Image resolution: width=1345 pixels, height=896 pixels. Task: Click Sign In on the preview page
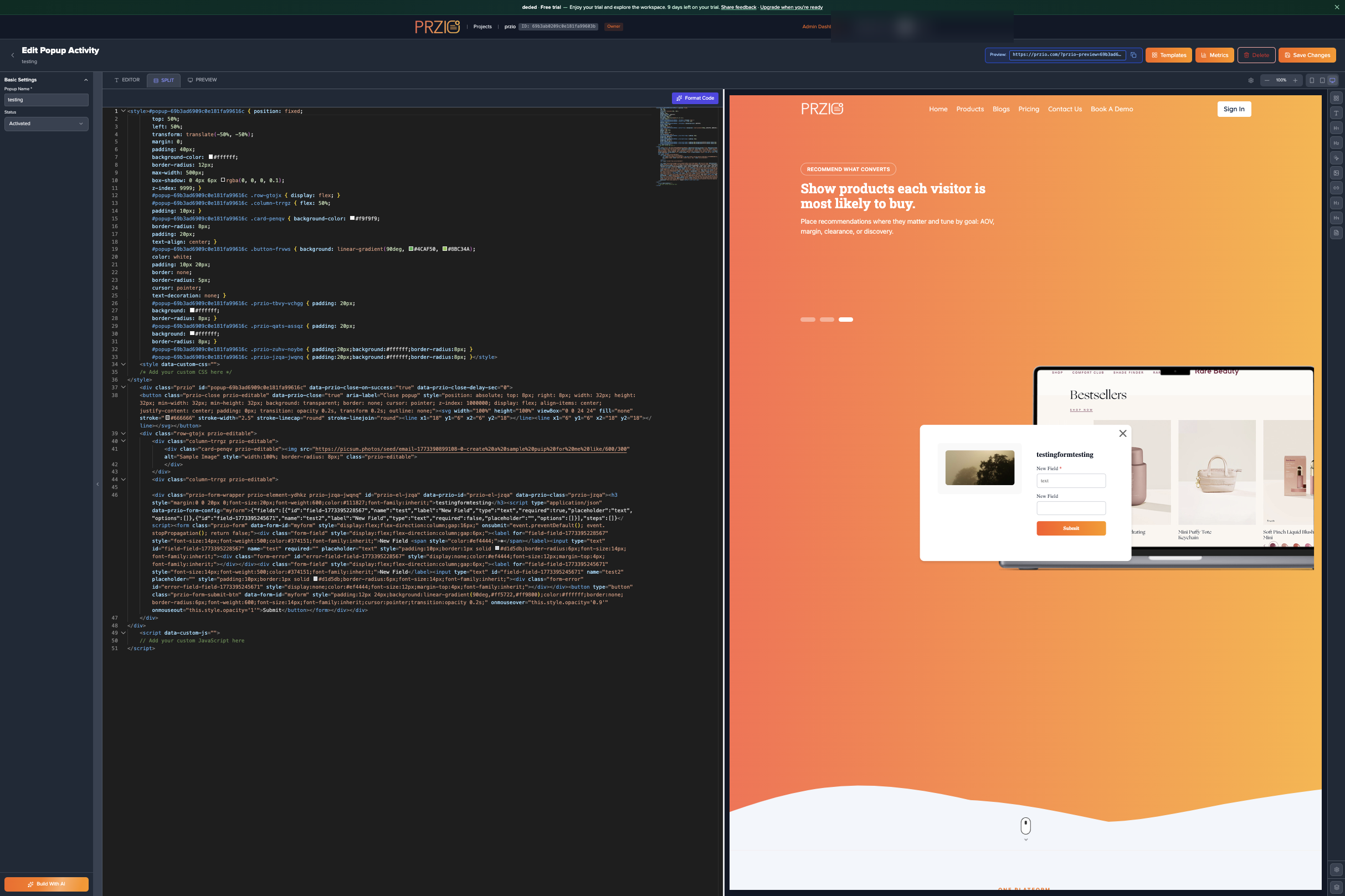(x=1234, y=109)
